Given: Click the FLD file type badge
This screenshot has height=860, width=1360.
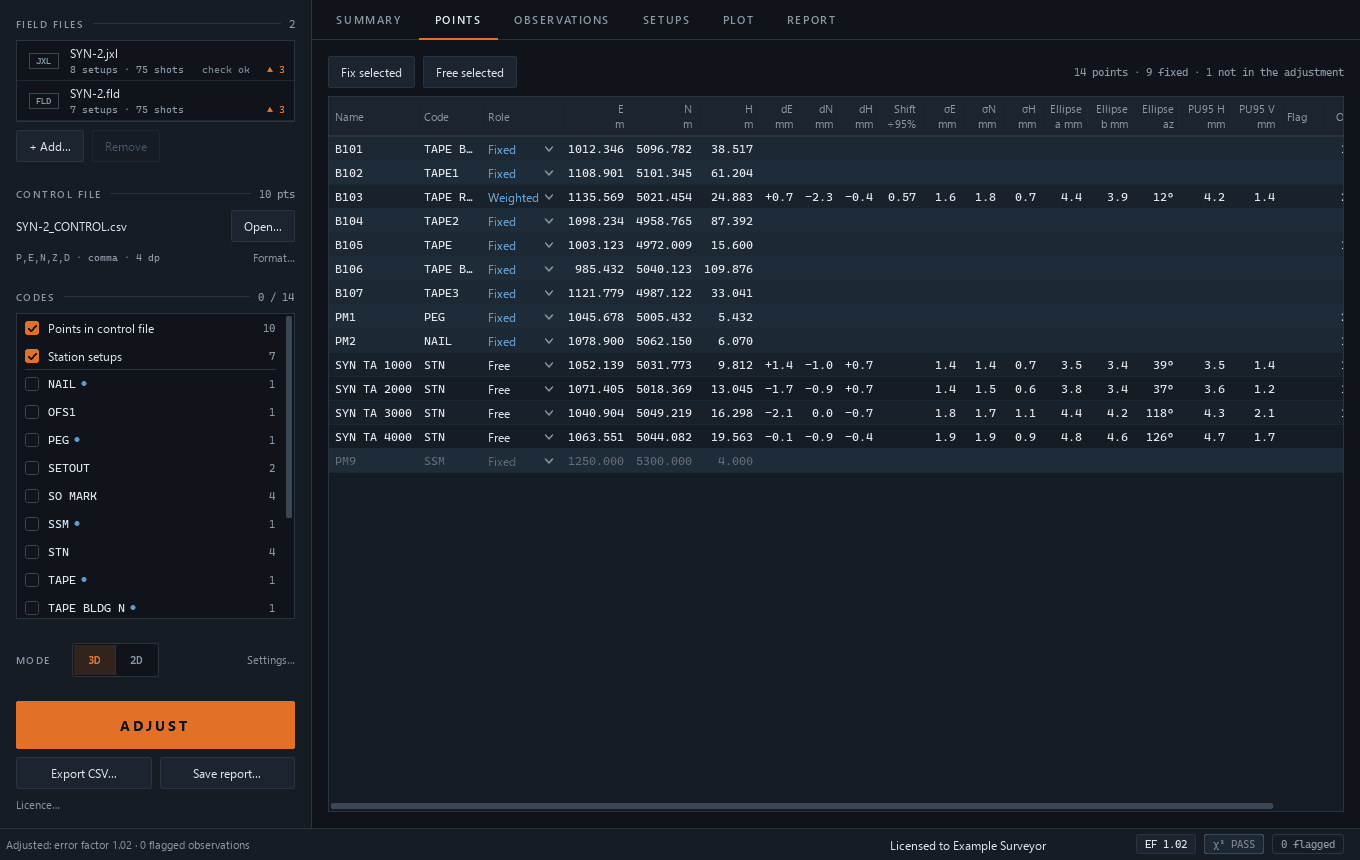Looking at the screenshot, I should [x=44, y=101].
